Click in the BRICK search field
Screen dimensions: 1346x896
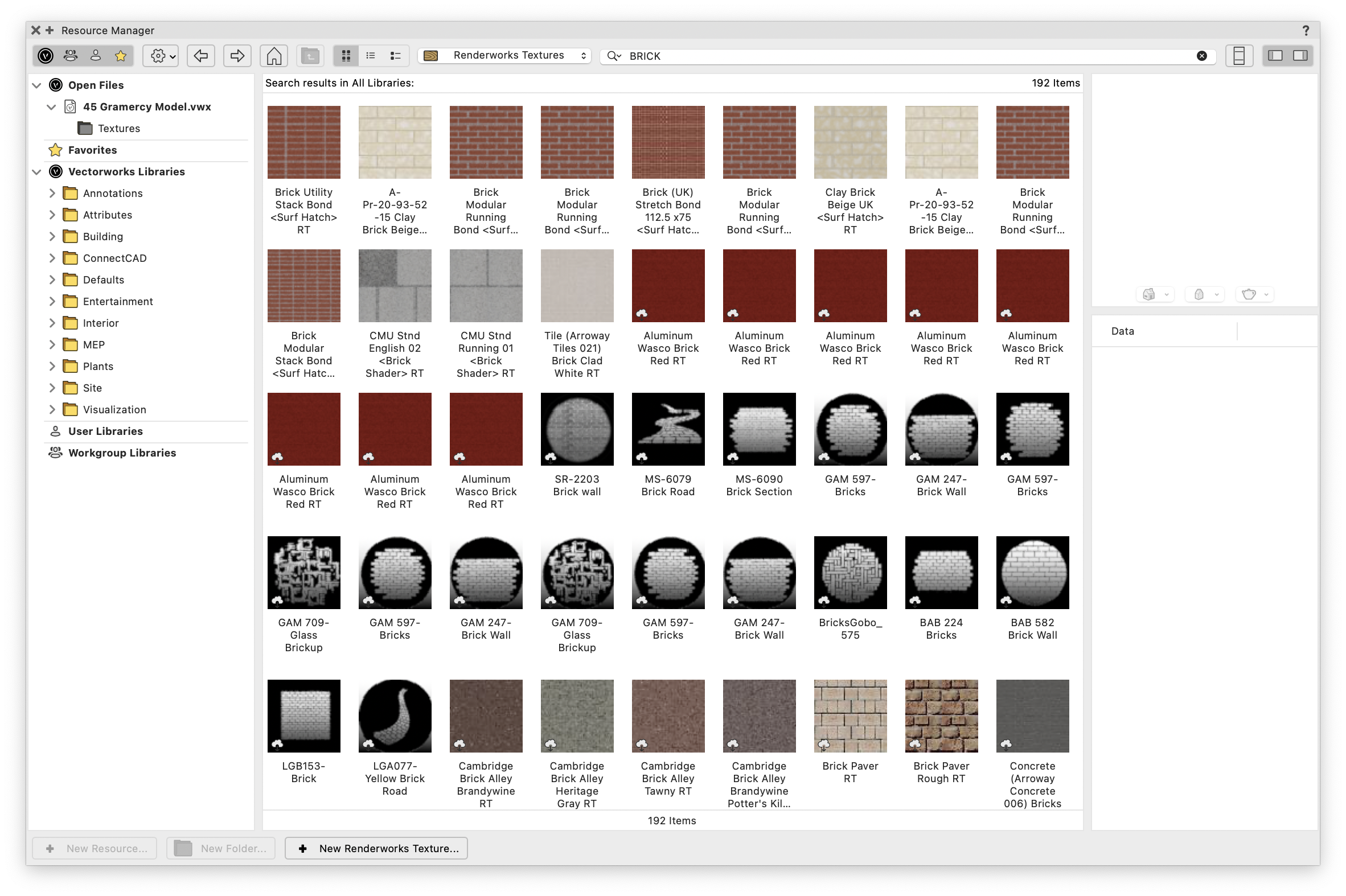tap(857, 56)
